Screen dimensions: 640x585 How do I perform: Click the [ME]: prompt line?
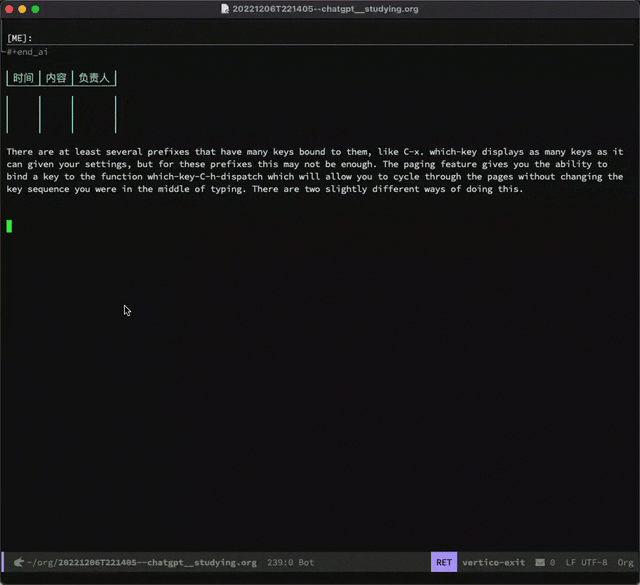[x=20, y=38]
